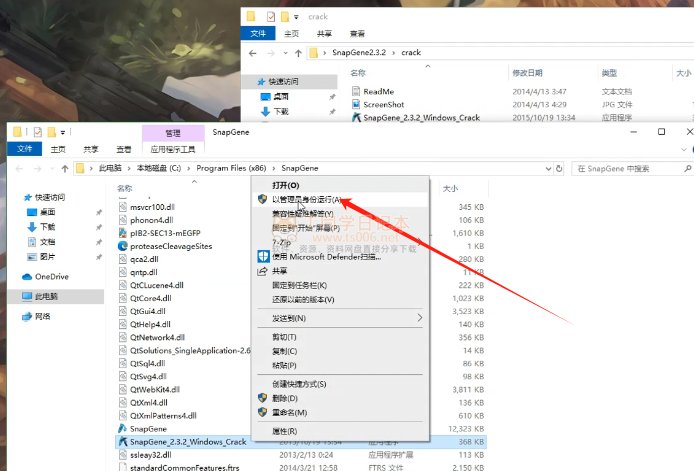694x471 pixels.
Task: Select ReadMe file in crack window
Action: [378, 92]
